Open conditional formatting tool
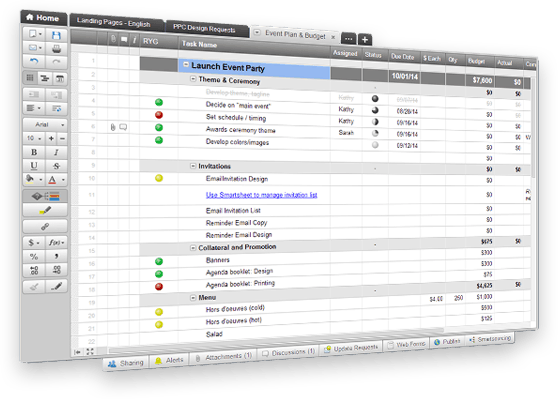 tap(45, 196)
